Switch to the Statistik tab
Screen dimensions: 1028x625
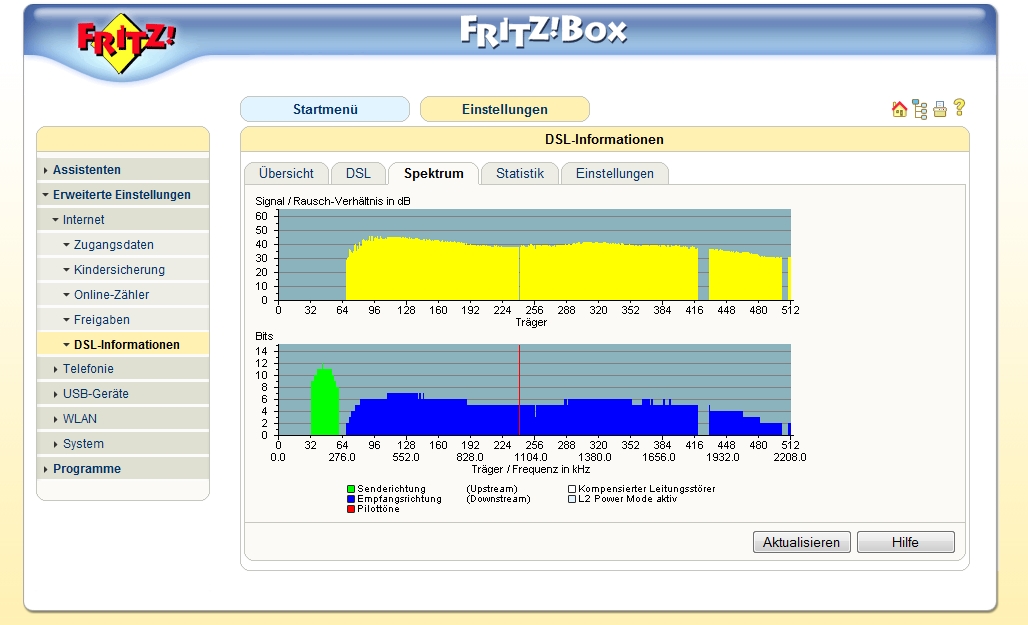pos(519,174)
